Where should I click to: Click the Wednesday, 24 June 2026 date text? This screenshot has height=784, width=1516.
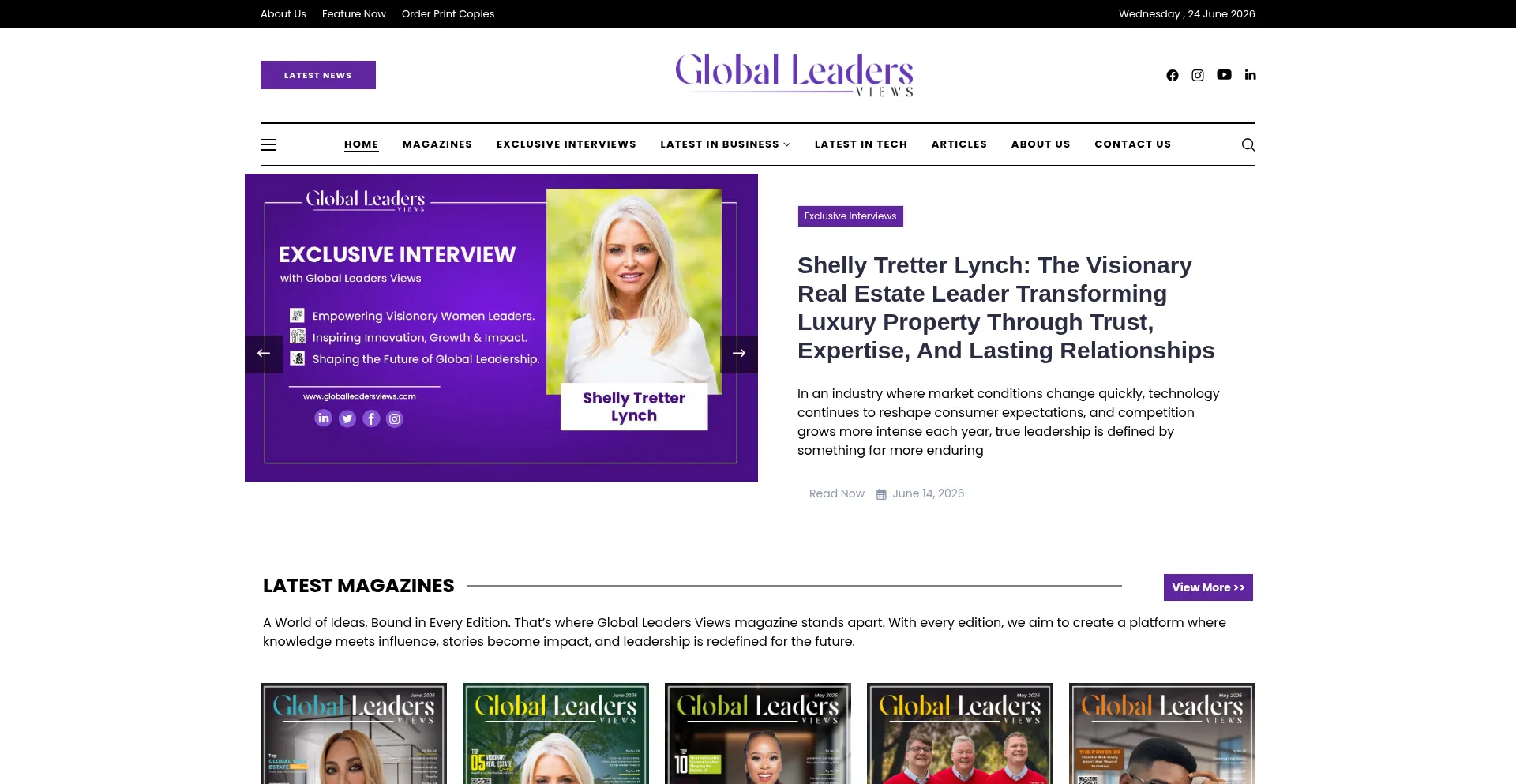coord(1187,14)
